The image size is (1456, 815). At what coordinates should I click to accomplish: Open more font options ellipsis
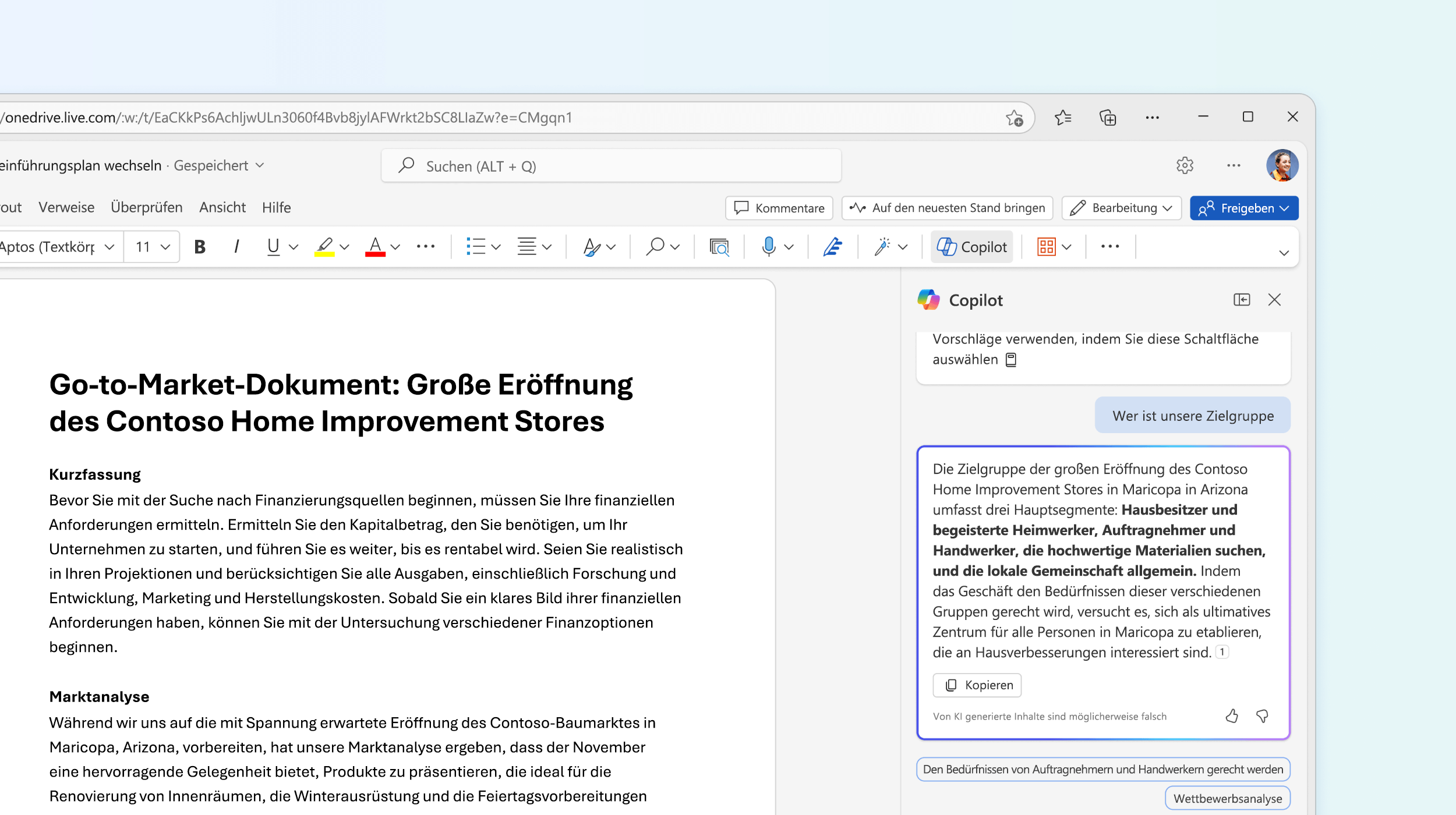tap(426, 247)
